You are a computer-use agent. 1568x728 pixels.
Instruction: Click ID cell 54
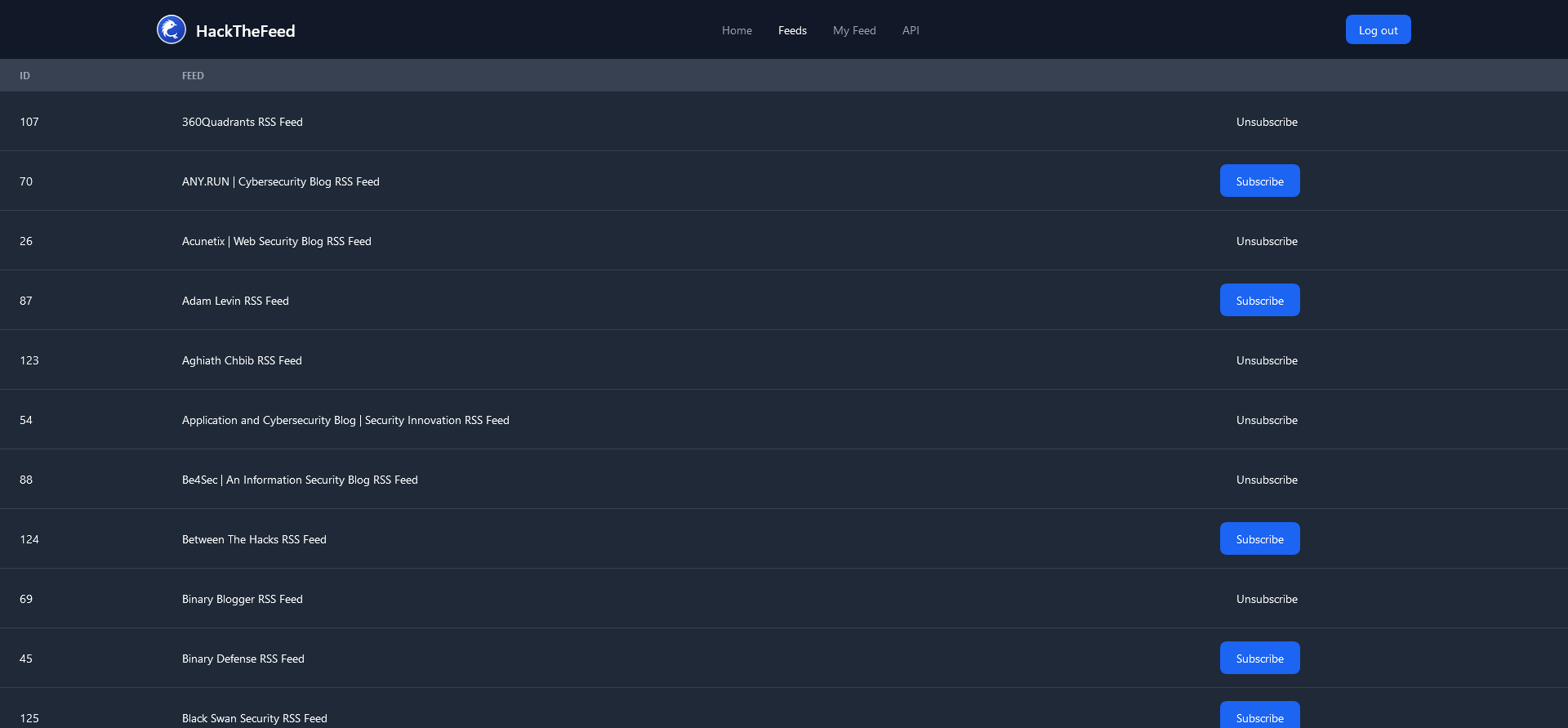pyautogui.click(x=26, y=420)
